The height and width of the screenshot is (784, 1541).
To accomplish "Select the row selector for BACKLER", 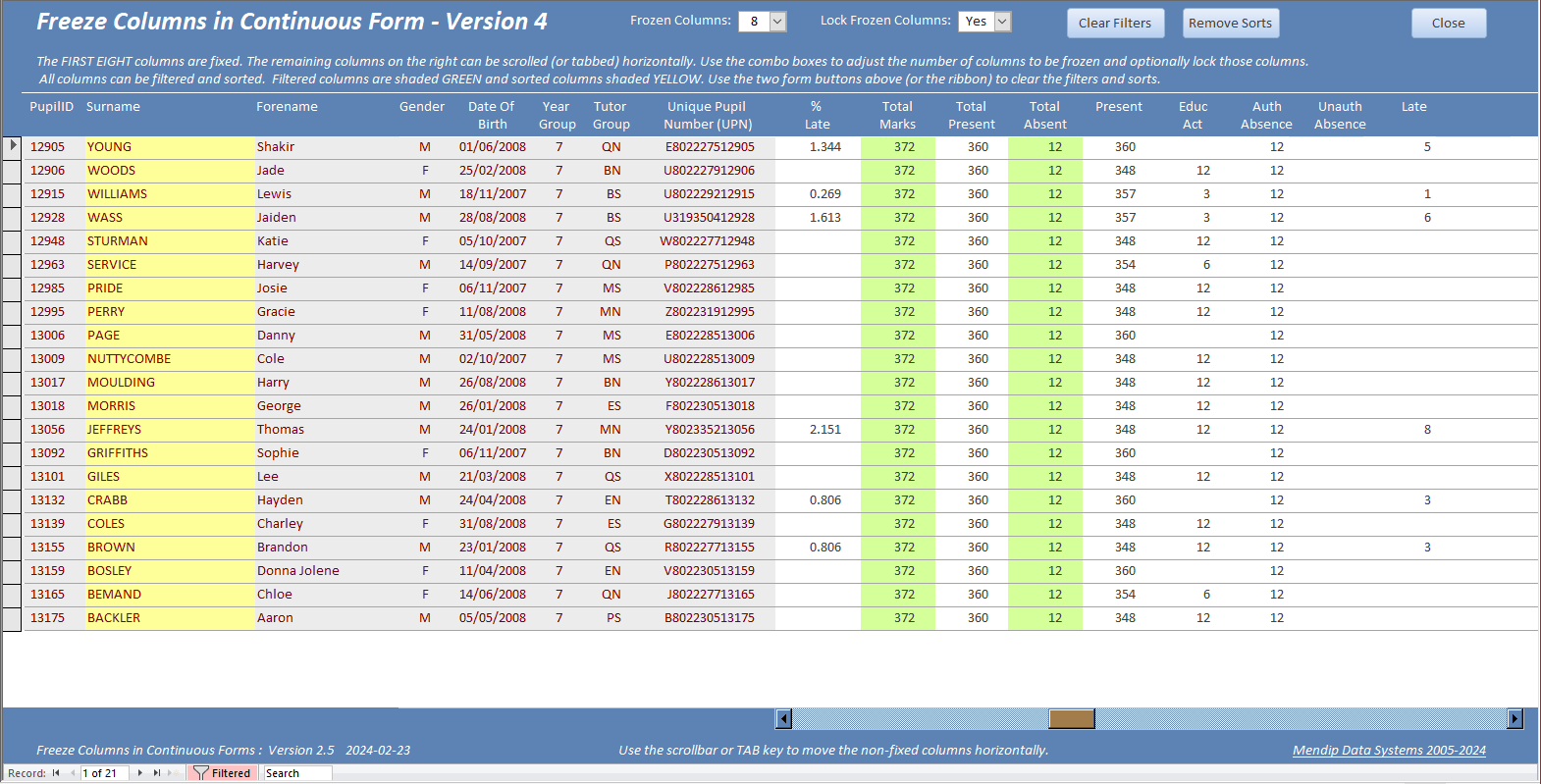I will pos(12,618).
